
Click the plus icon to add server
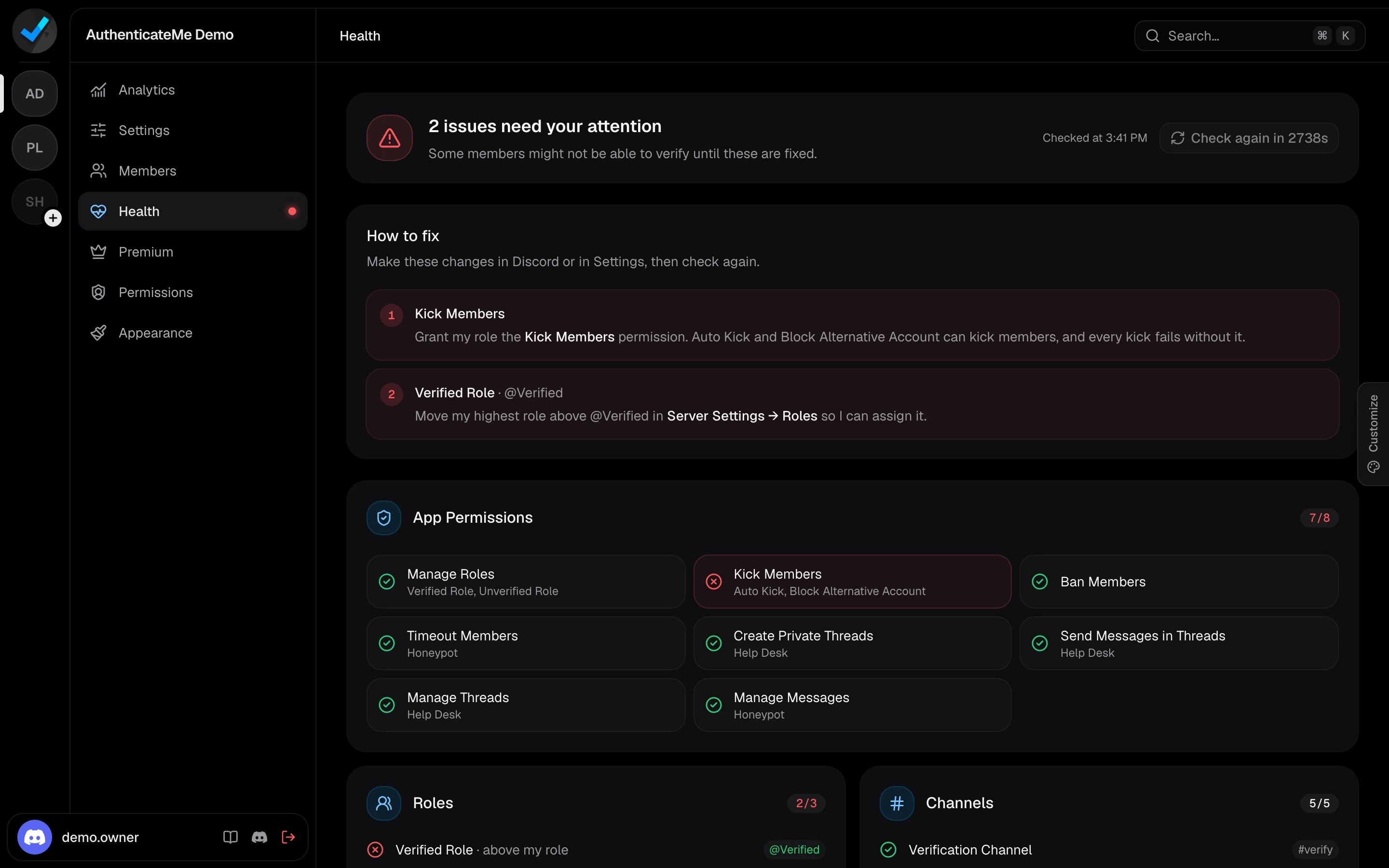click(53, 218)
